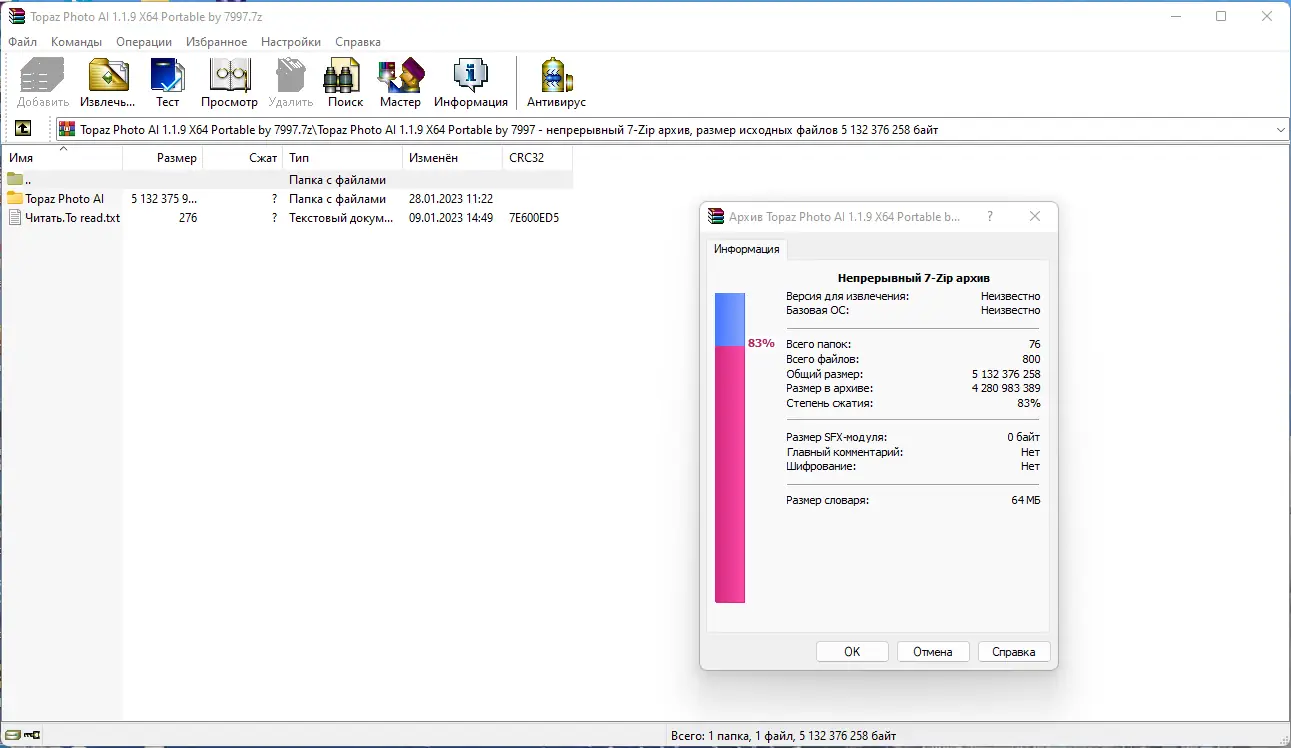Open the Topaz Photo AI folder entry
The image size is (1291, 748).
coord(64,198)
